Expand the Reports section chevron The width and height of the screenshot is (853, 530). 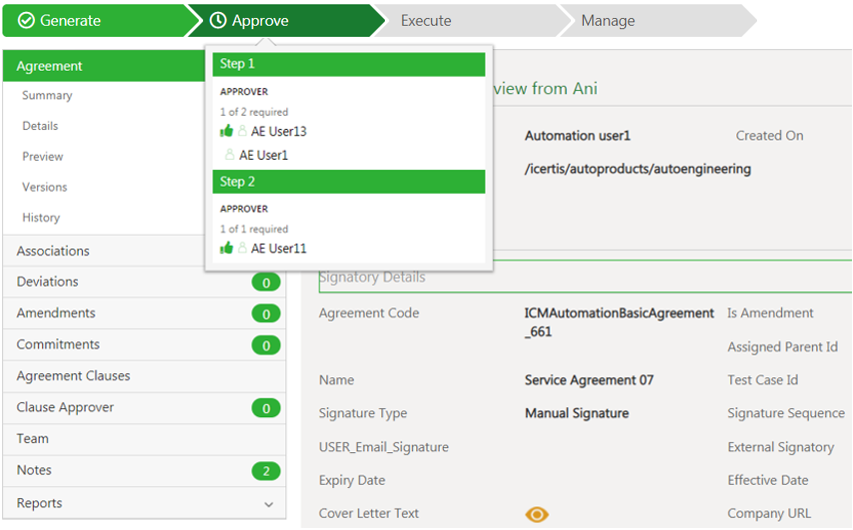pos(269,505)
